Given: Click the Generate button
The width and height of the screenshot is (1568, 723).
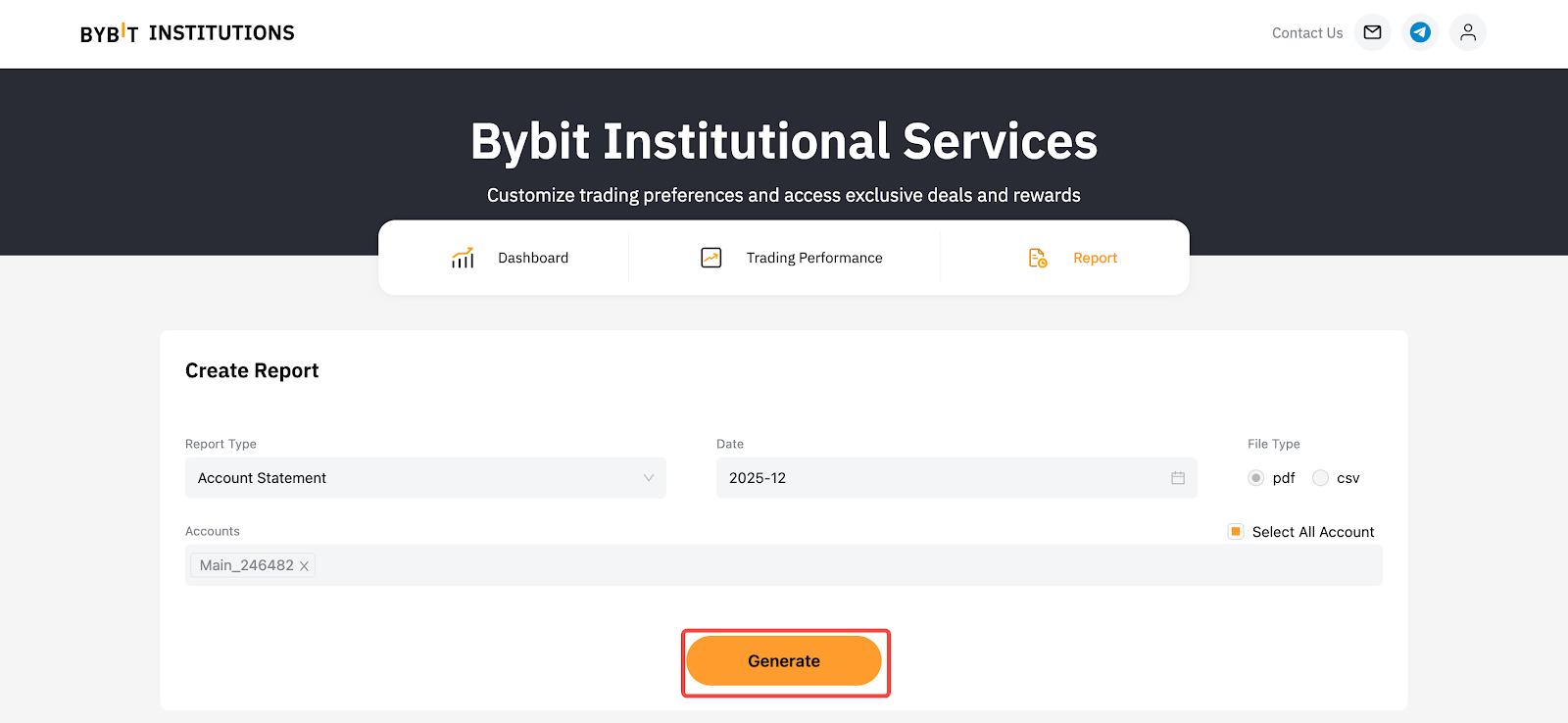Looking at the screenshot, I should (x=784, y=661).
